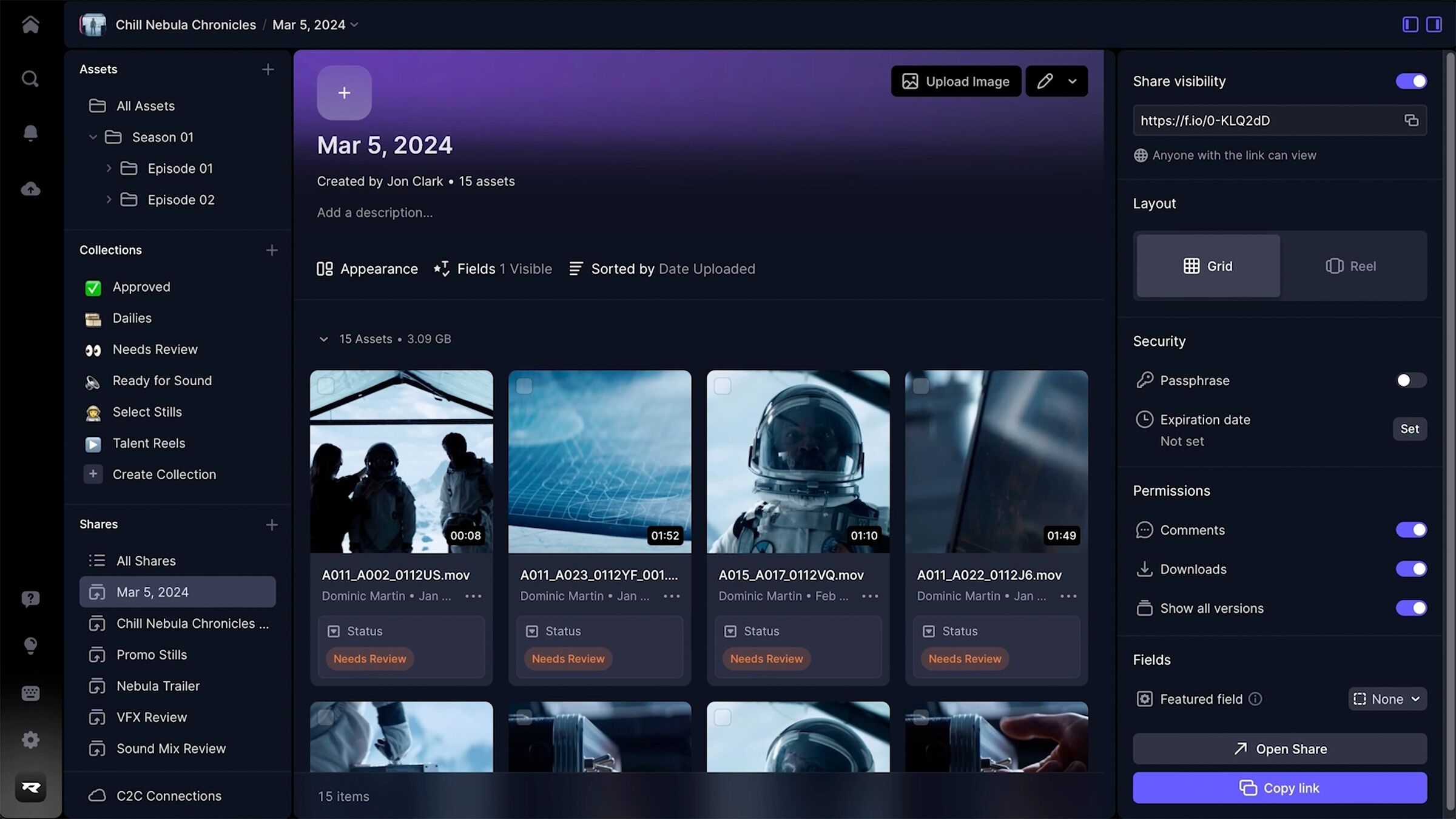Click the cloud upload icon
The height and width of the screenshot is (819, 1456).
(x=30, y=189)
